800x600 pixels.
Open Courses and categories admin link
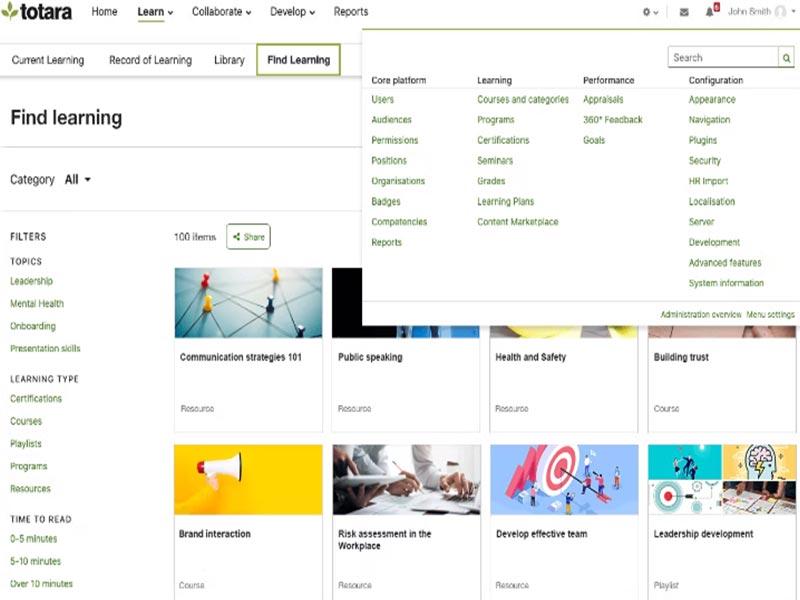pos(523,100)
